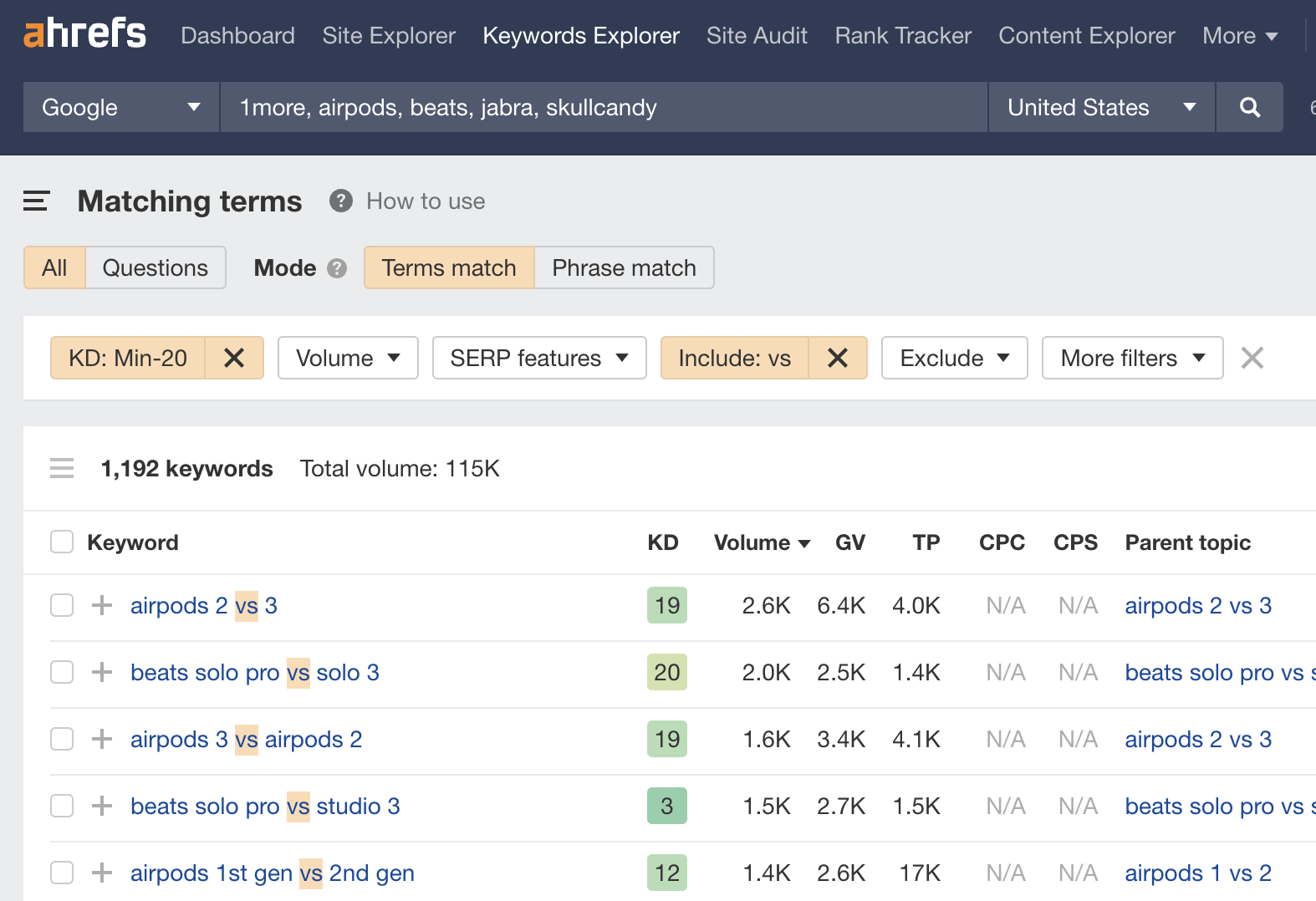Click the CPC column header
Image resolution: width=1316 pixels, height=901 pixels.
click(1002, 542)
